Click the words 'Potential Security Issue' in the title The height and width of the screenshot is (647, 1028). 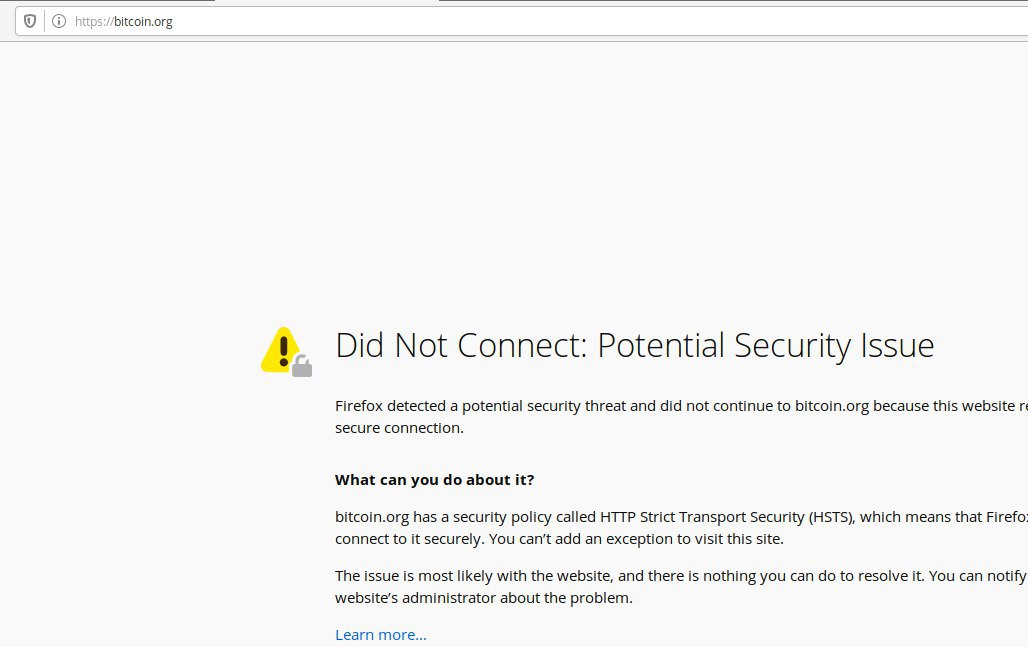pyautogui.click(x=765, y=345)
